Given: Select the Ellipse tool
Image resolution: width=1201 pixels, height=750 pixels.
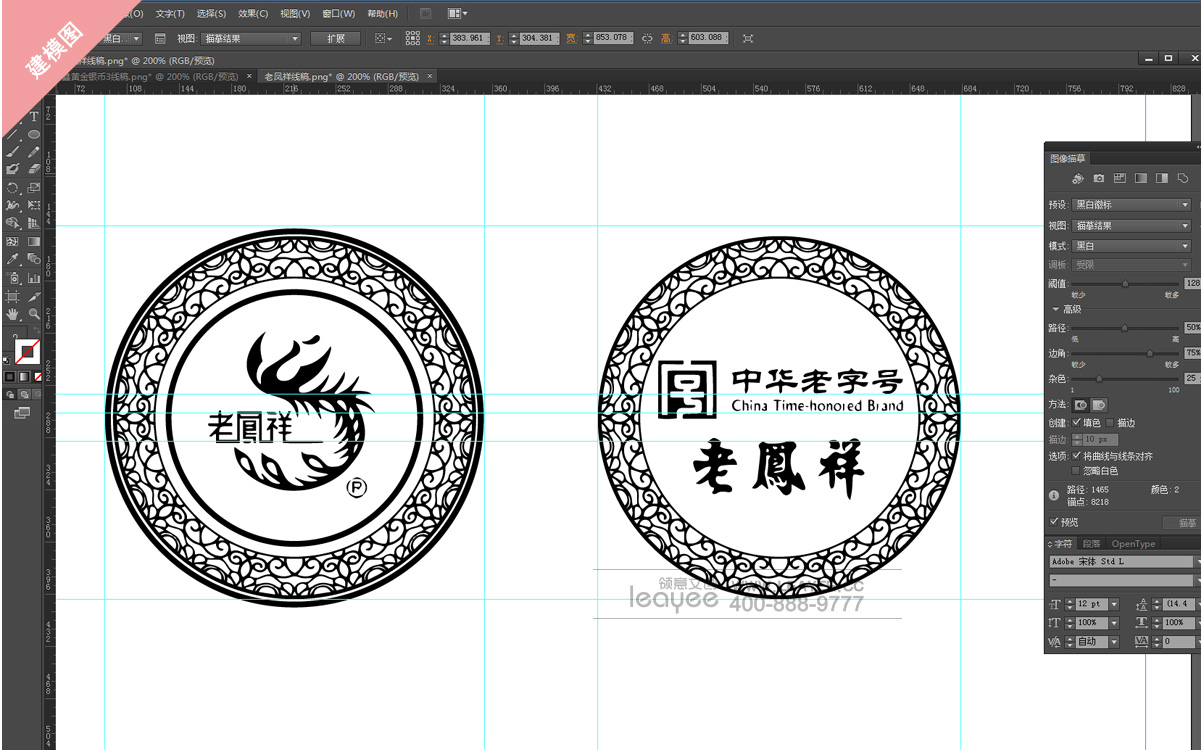Looking at the screenshot, I should point(34,134).
